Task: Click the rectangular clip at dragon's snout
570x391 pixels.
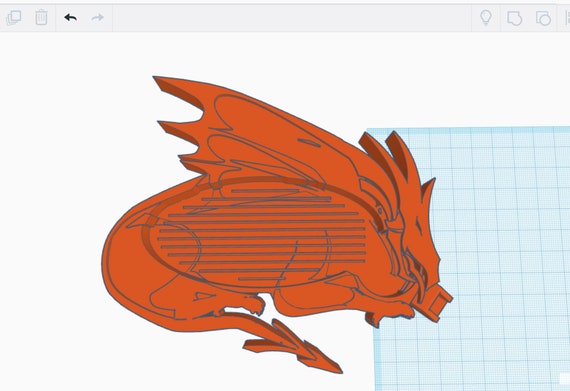Action: tap(436, 302)
